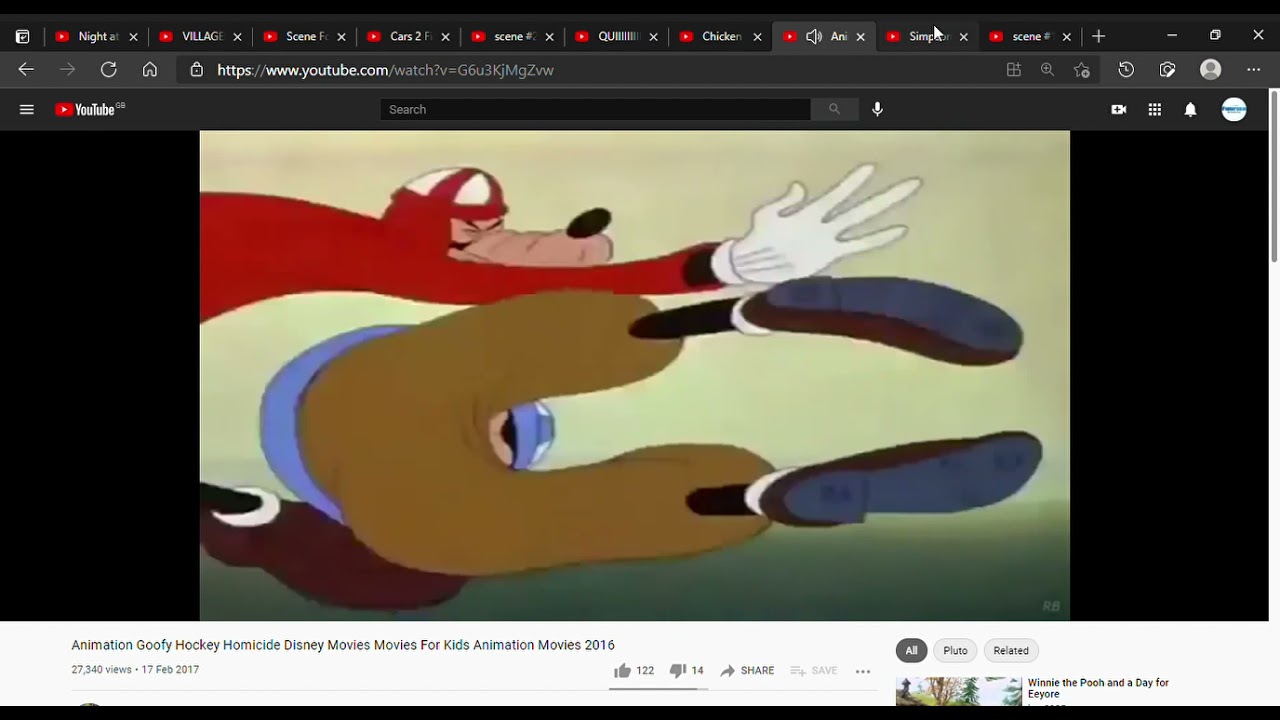Viewport: 1280px width, 720px height.
Task: Go forward with the browser forward arrow
Action: click(67, 70)
